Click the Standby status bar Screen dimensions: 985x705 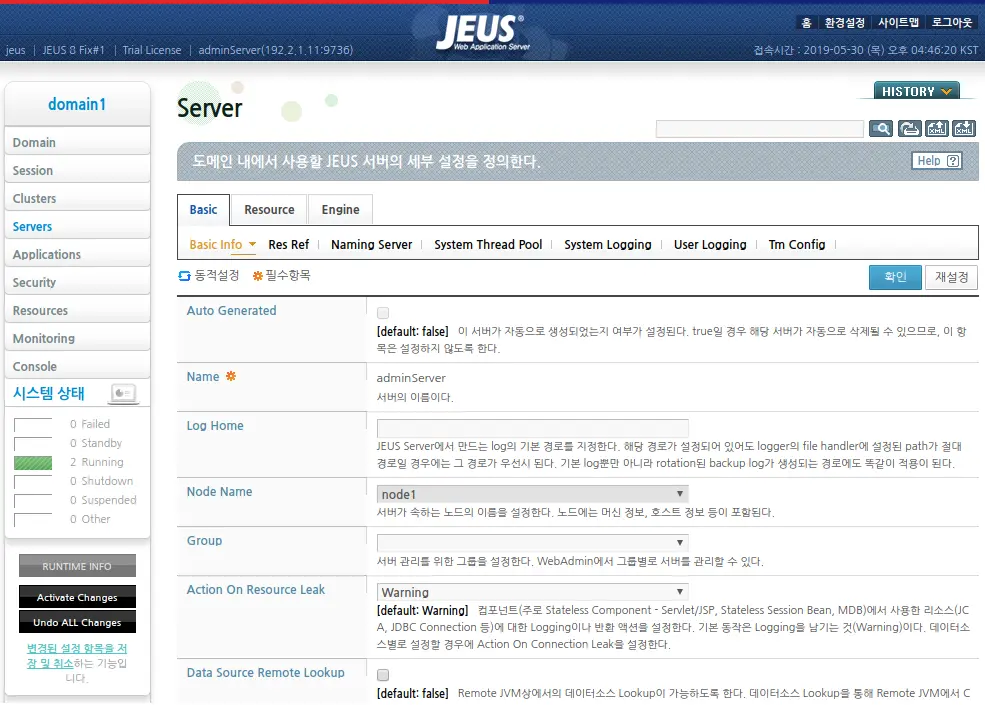(x=33, y=444)
